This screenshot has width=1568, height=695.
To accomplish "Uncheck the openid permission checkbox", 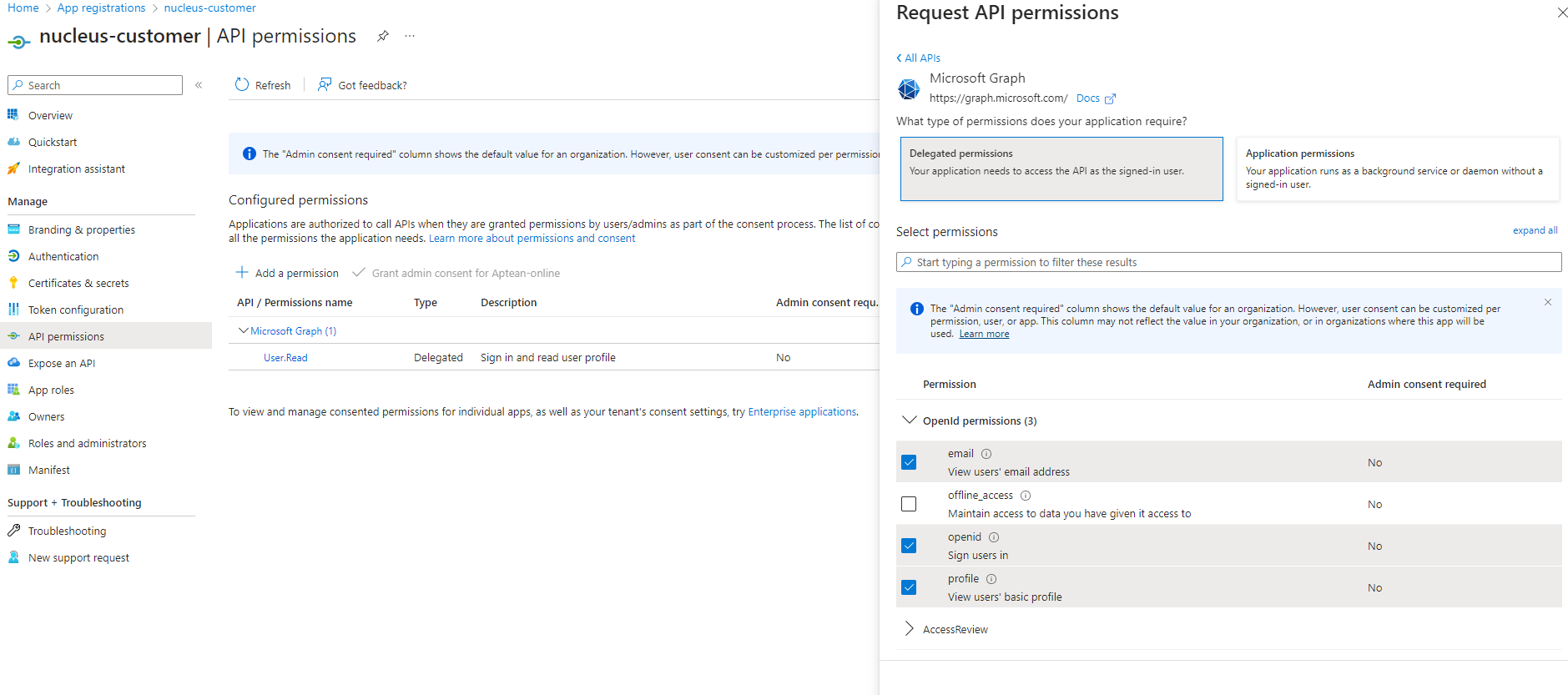I will point(909,546).
